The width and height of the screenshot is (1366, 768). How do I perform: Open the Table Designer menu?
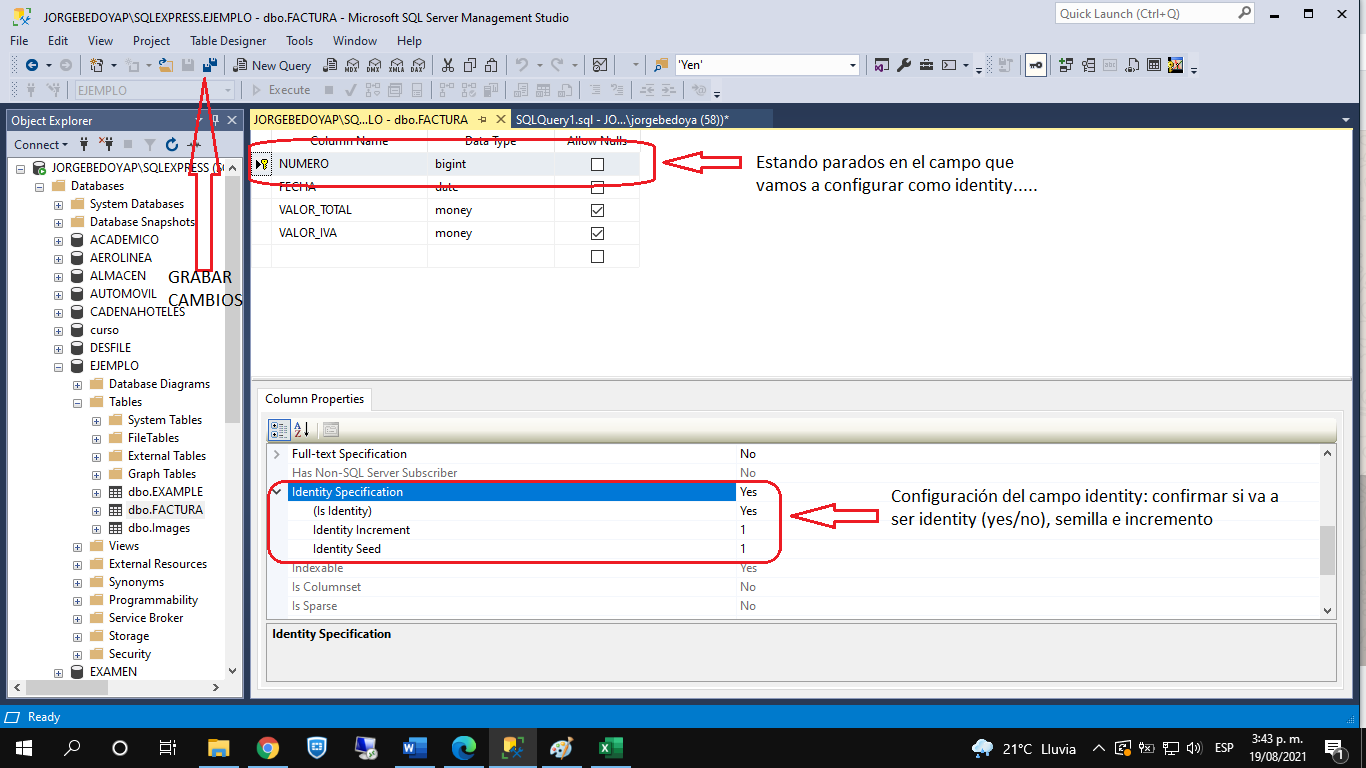tap(228, 41)
